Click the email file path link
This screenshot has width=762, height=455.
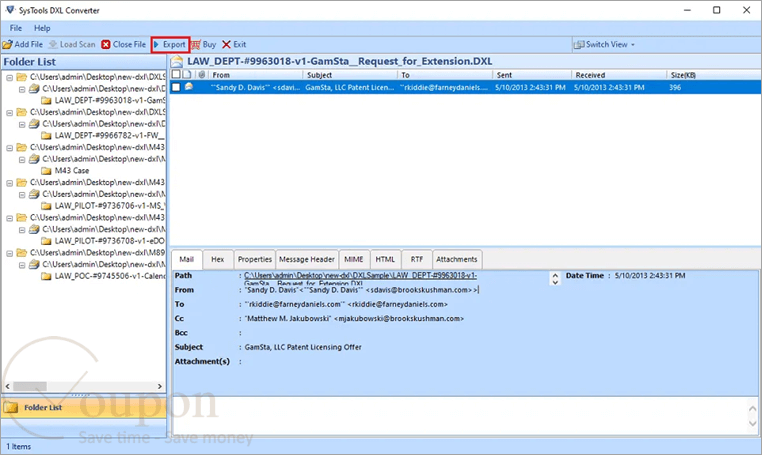[360, 278]
